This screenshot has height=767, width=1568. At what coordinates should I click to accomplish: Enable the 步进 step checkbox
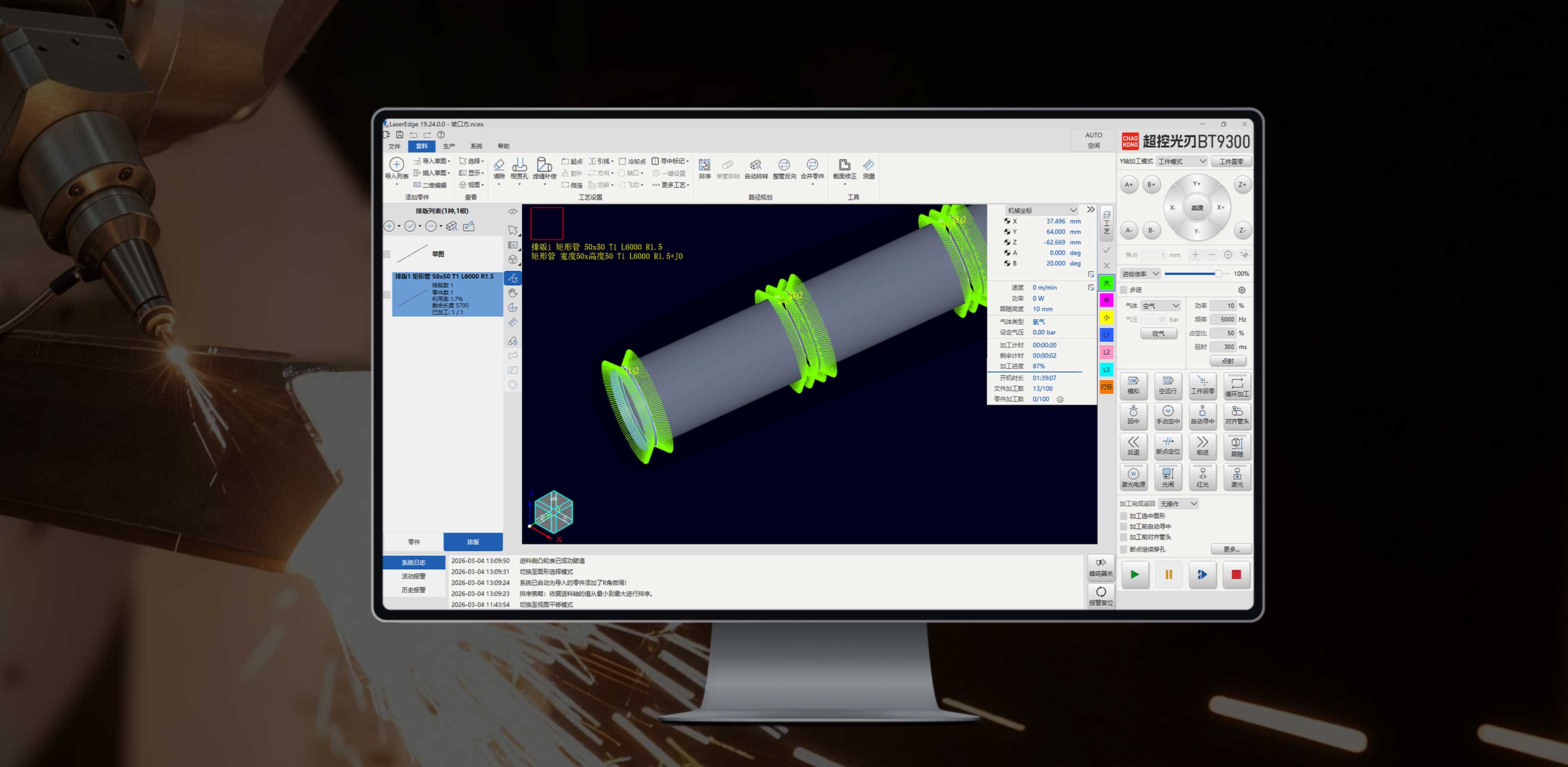pos(1124,290)
